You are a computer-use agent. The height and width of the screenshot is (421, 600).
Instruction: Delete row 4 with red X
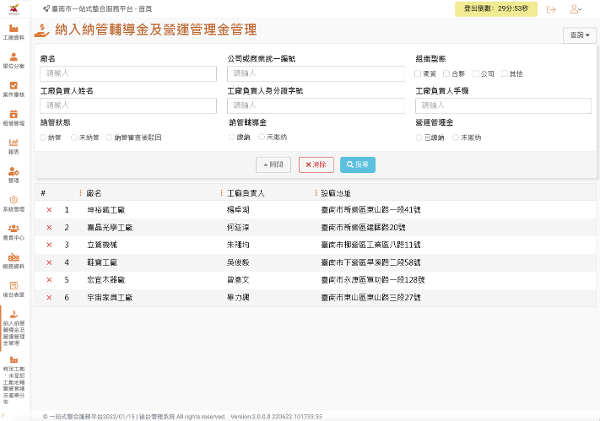49,263
